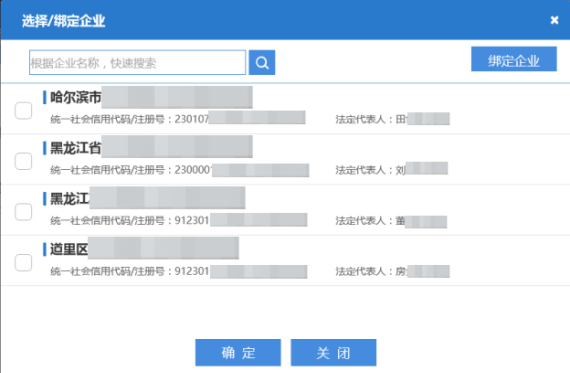Close the dialog with the X icon
Viewport: 570px width, 373px height.
point(554,20)
